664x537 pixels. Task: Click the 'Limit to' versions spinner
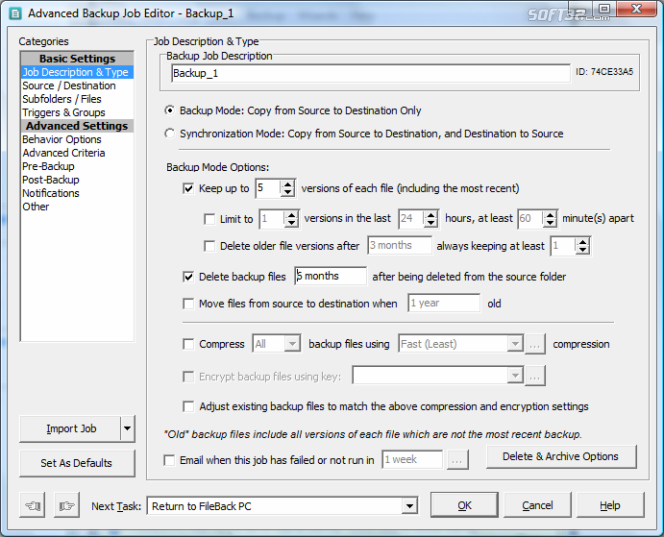[x=291, y=219]
